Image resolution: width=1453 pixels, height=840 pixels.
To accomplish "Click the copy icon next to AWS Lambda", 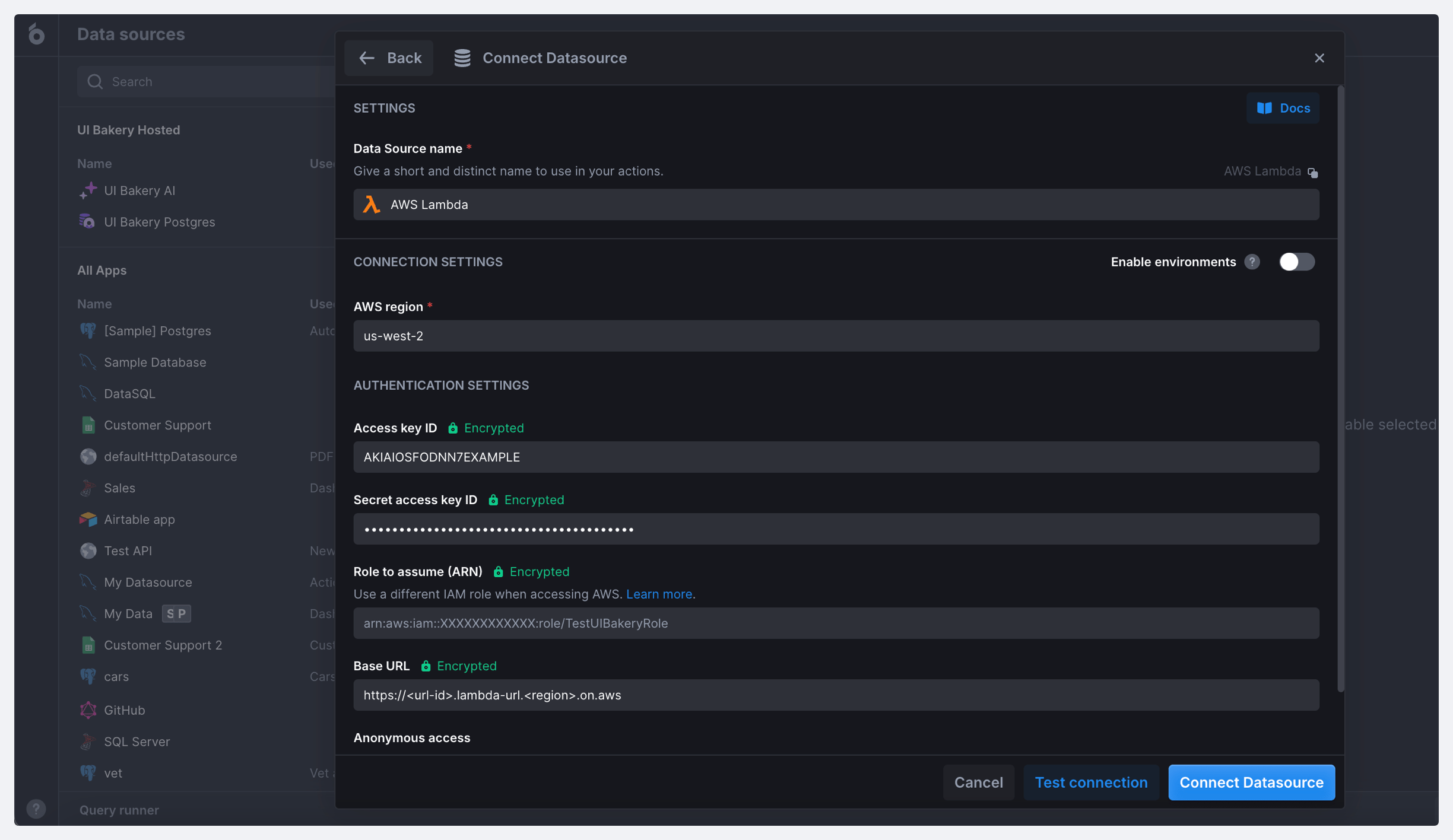I will coord(1312,173).
